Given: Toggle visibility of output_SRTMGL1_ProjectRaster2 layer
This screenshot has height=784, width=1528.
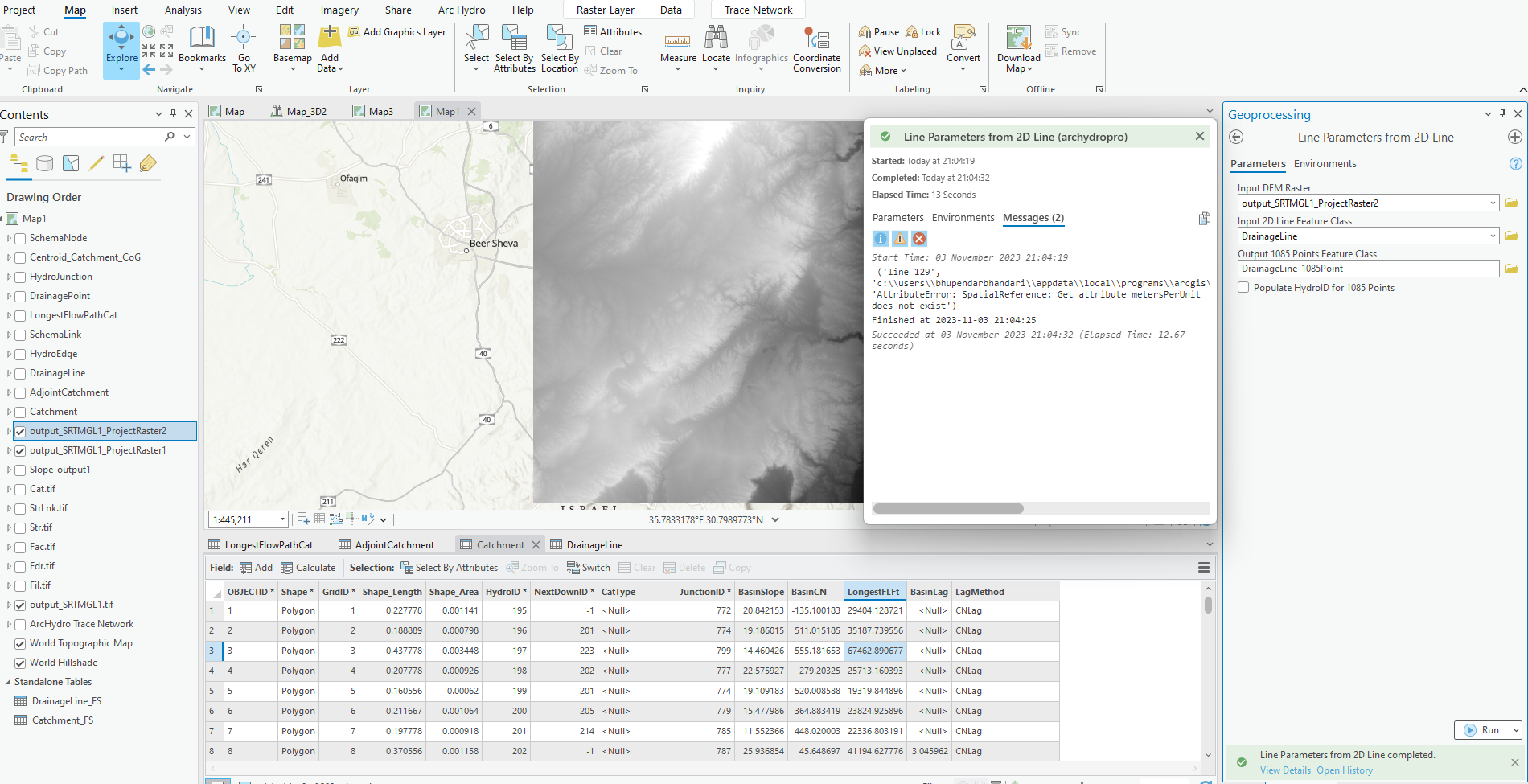Looking at the screenshot, I should tap(21, 430).
